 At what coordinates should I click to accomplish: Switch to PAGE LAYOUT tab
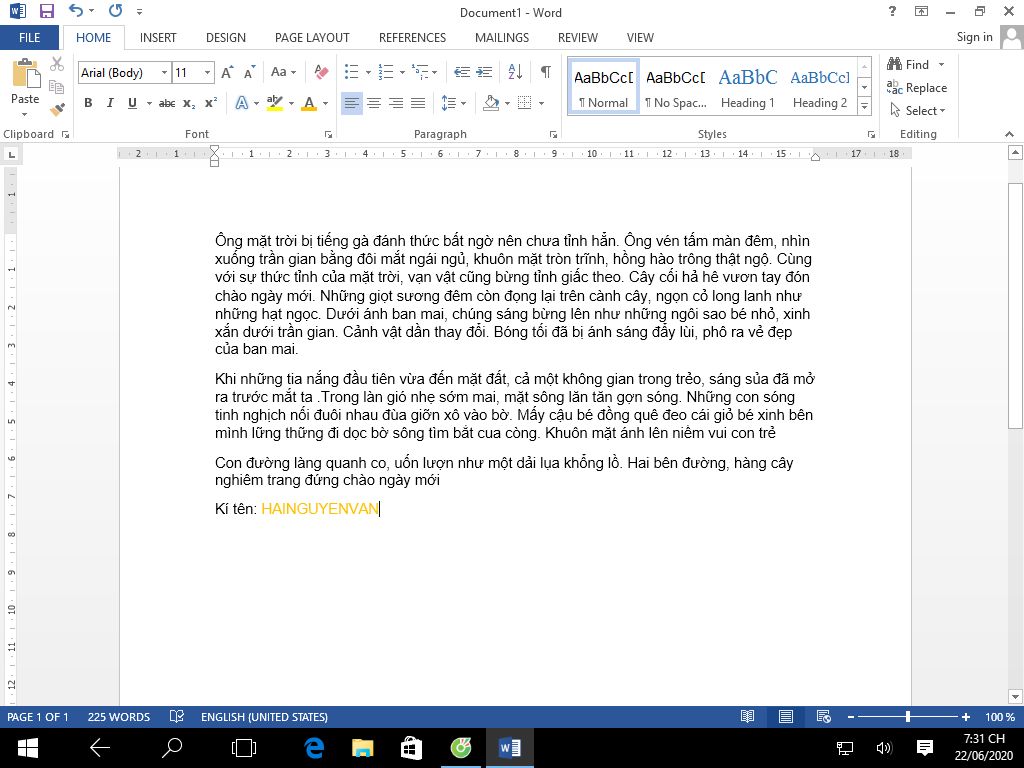point(312,38)
